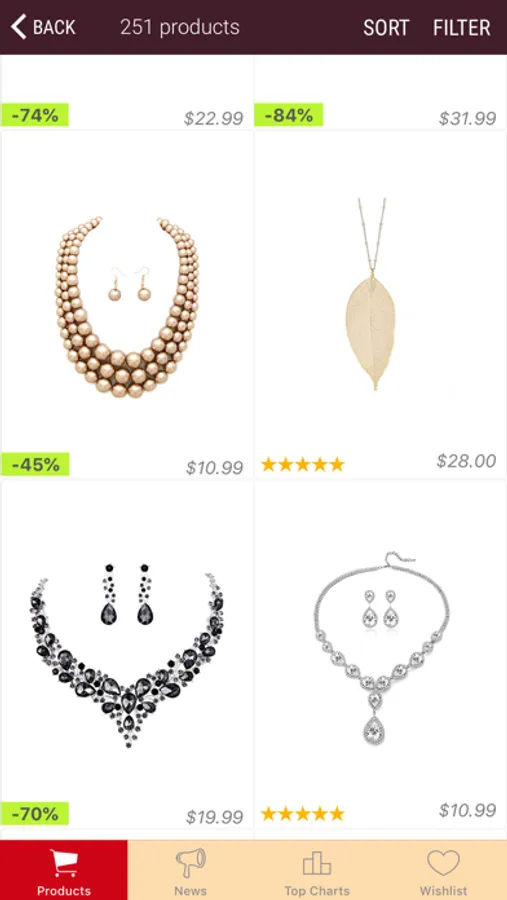
Task: Tap the -74% discount badge
Action: pyautogui.click(x=35, y=115)
